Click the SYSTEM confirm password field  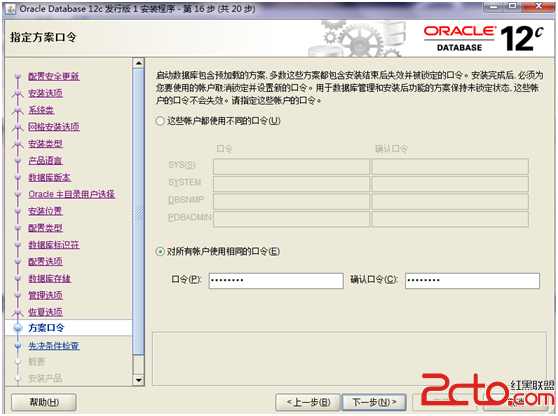pos(450,184)
